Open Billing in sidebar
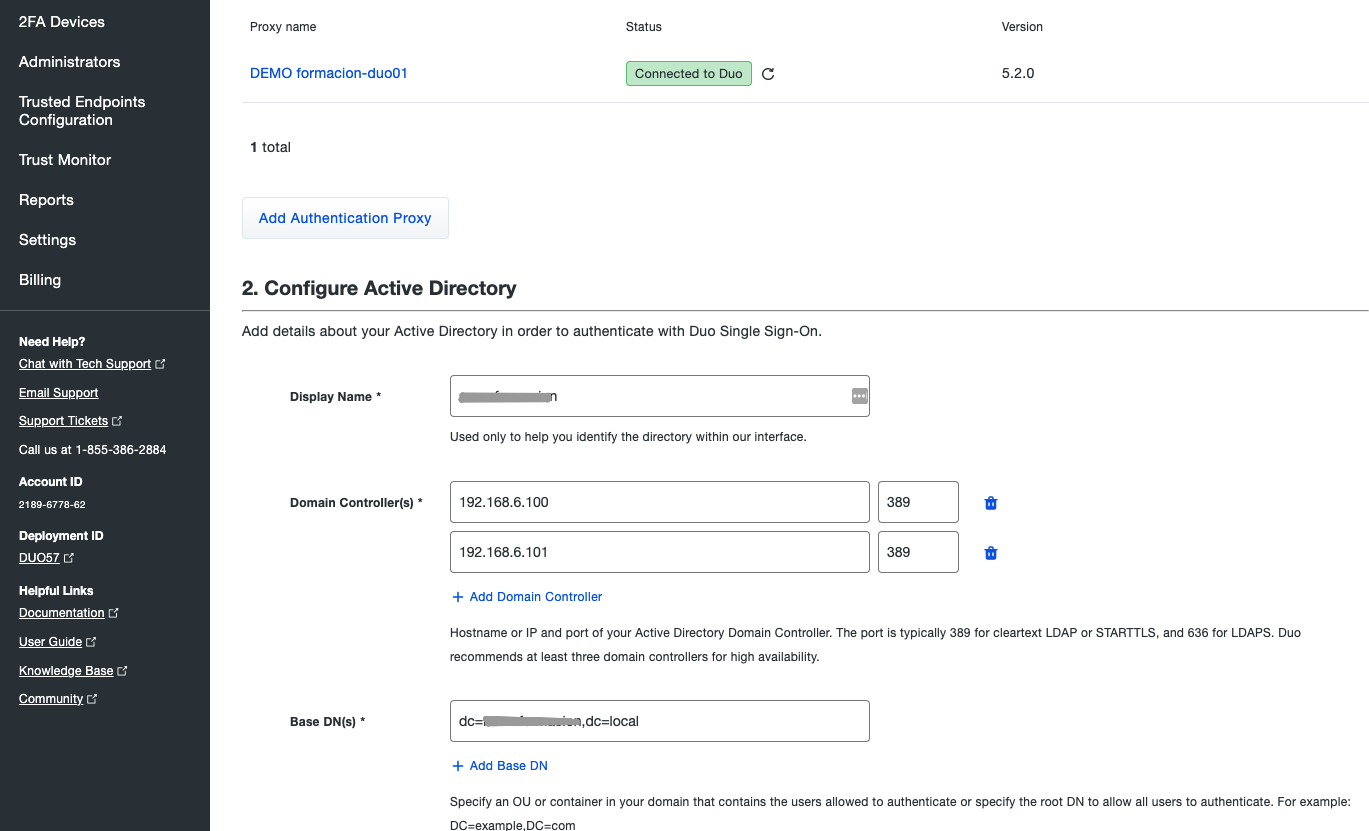This screenshot has height=831, width=1369. (40, 280)
